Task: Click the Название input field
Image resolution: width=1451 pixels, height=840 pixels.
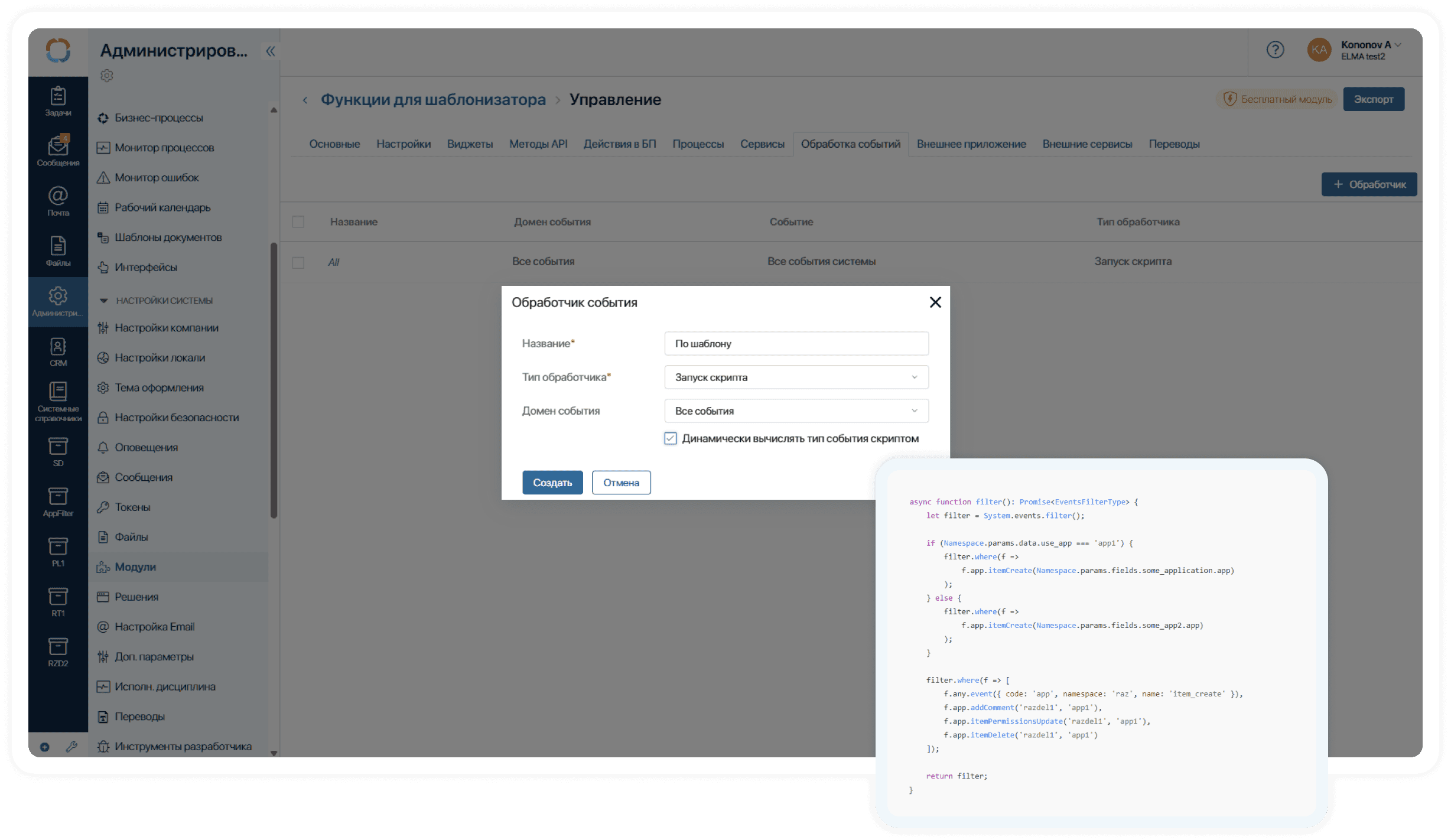Action: tap(796, 344)
